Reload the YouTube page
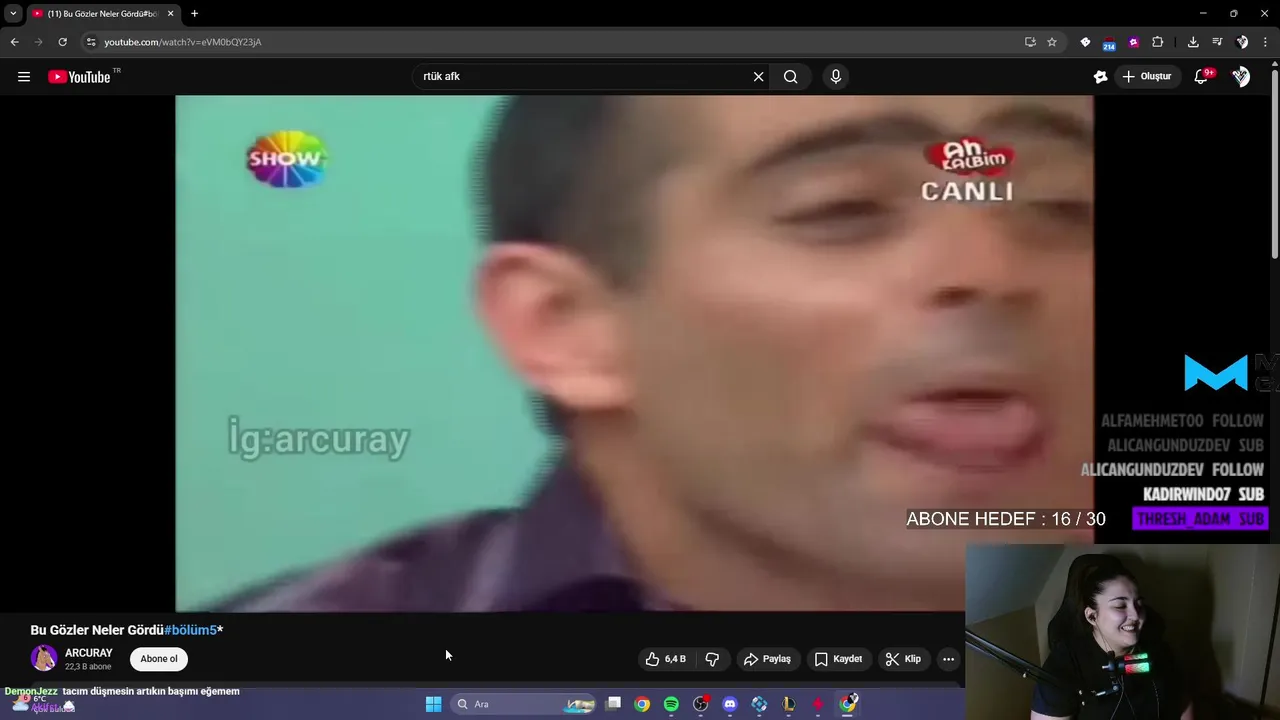 click(62, 42)
